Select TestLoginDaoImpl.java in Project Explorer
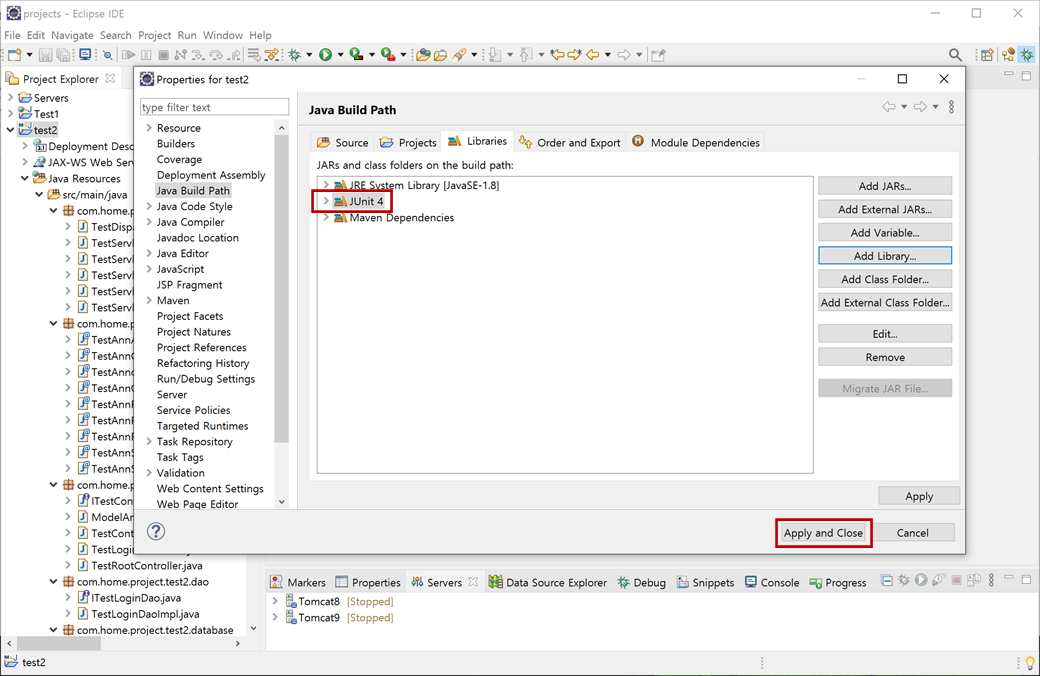The image size is (1040, 676). [145, 614]
